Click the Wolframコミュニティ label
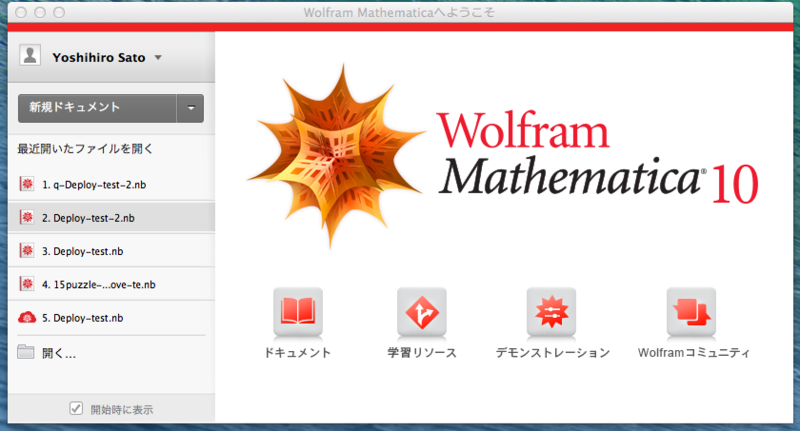This screenshot has height=431, width=800. pyautogui.click(x=694, y=352)
